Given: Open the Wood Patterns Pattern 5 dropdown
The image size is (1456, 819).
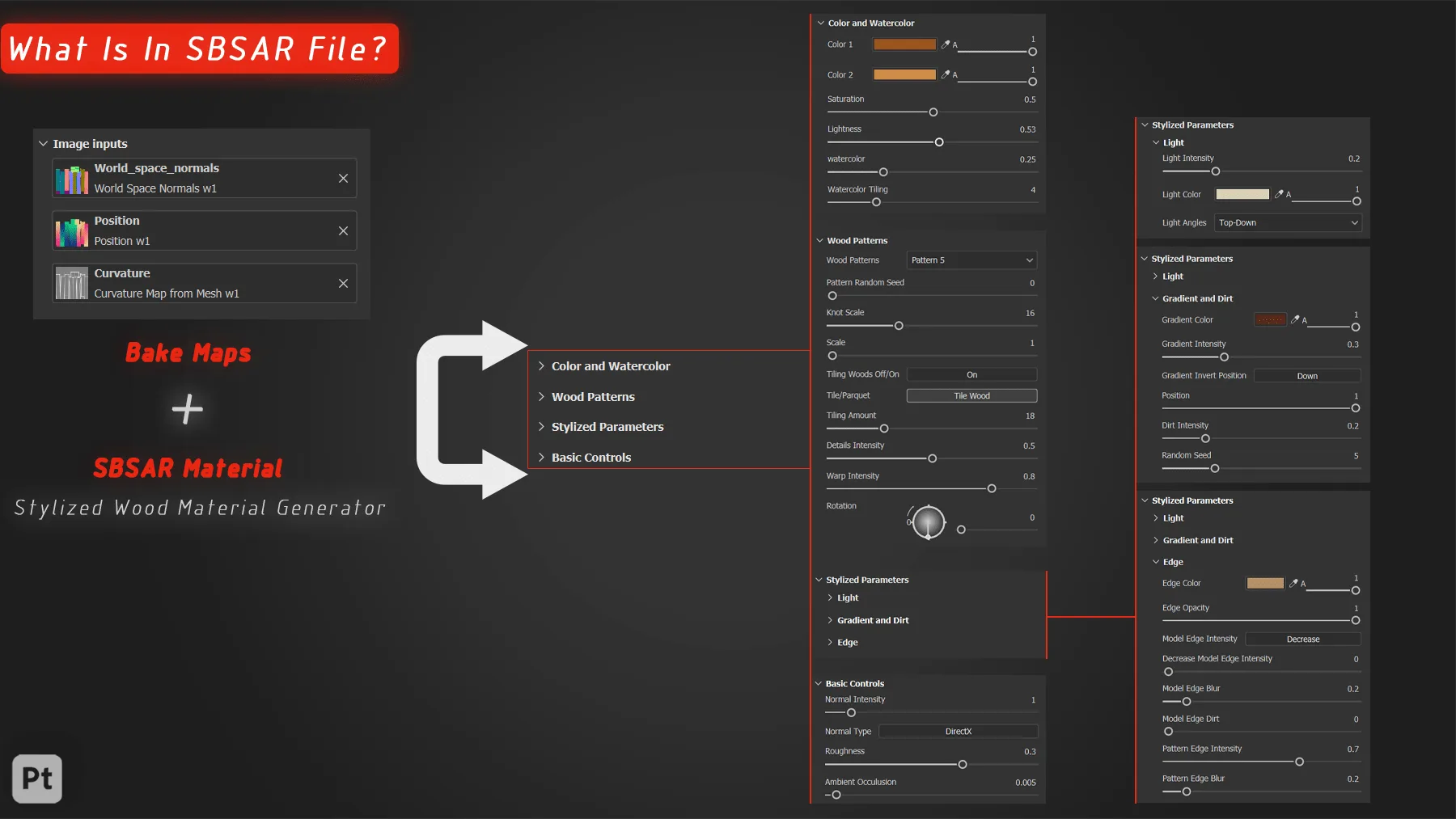Looking at the screenshot, I should pyautogui.click(x=972, y=260).
